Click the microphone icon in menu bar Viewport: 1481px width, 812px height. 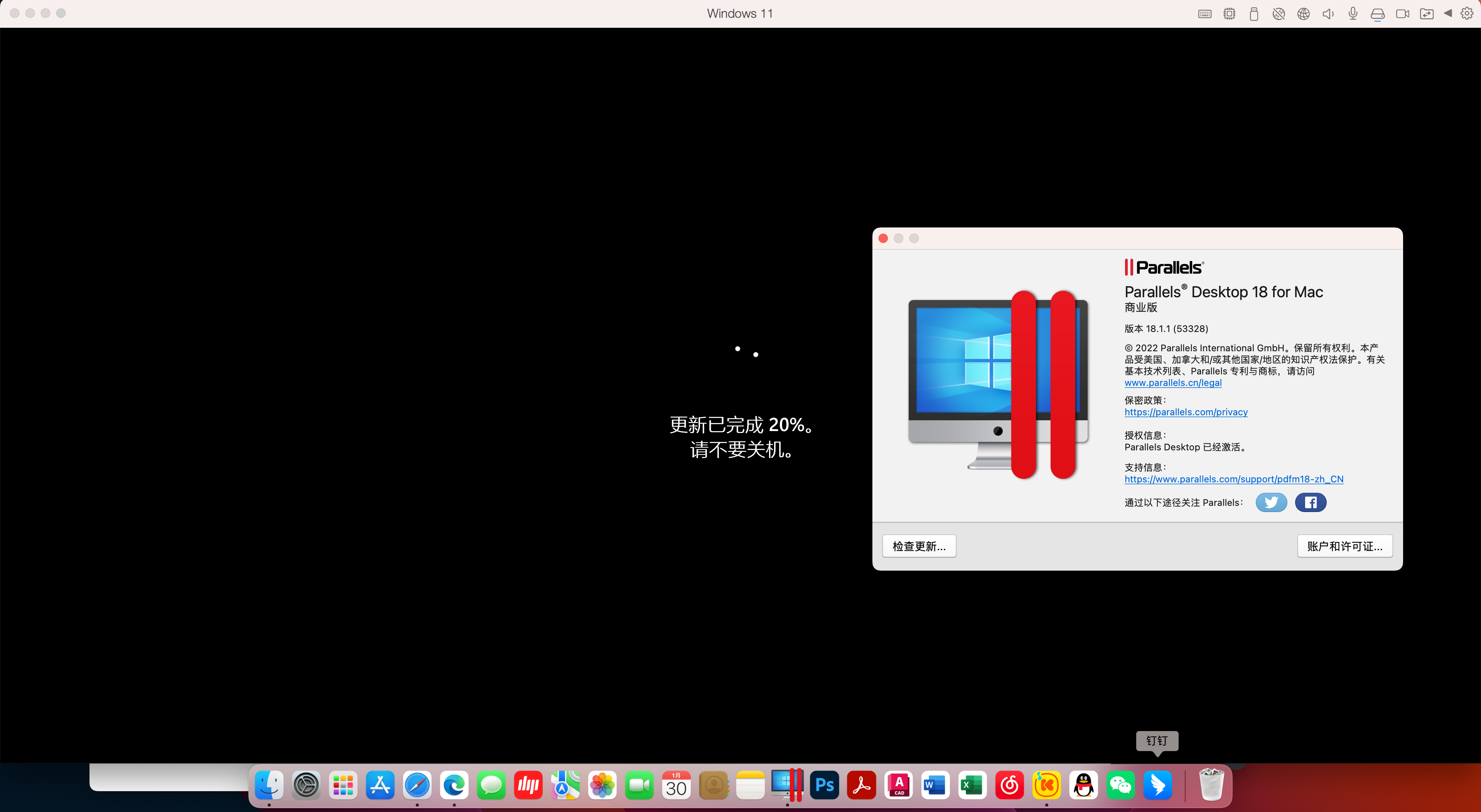pos(1353,13)
